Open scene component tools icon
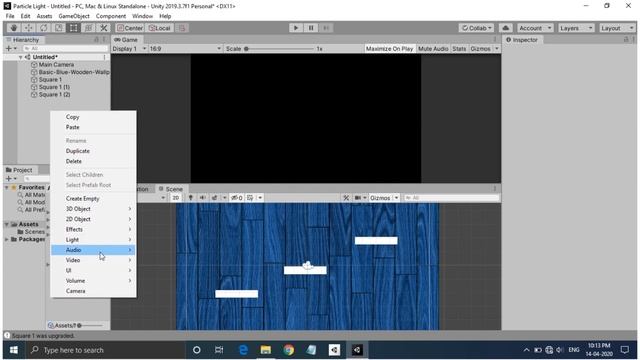This screenshot has height=360, width=640. pos(346,198)
